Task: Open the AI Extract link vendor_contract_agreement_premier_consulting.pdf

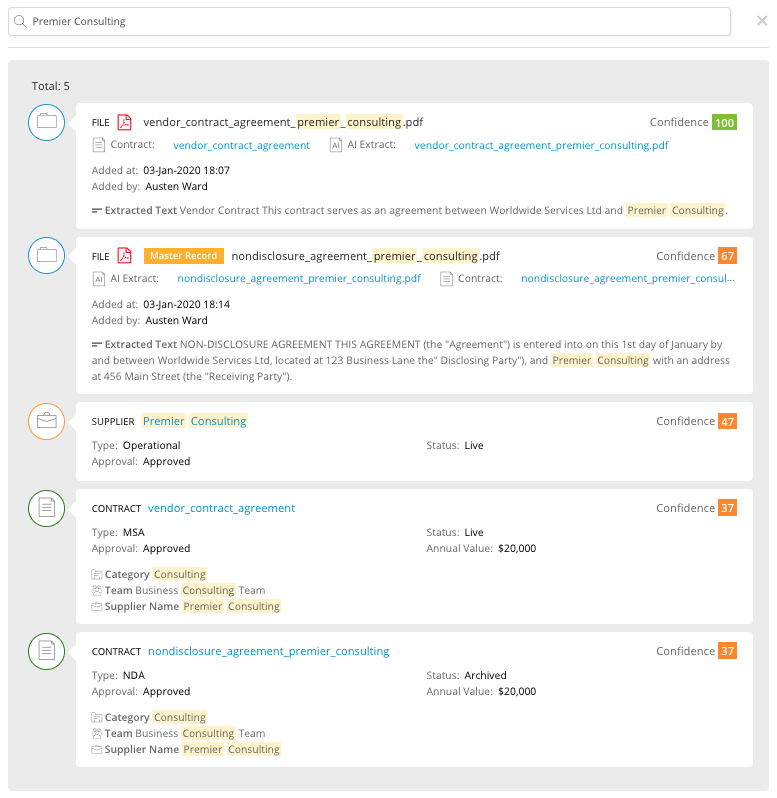Action: (540, 145)
